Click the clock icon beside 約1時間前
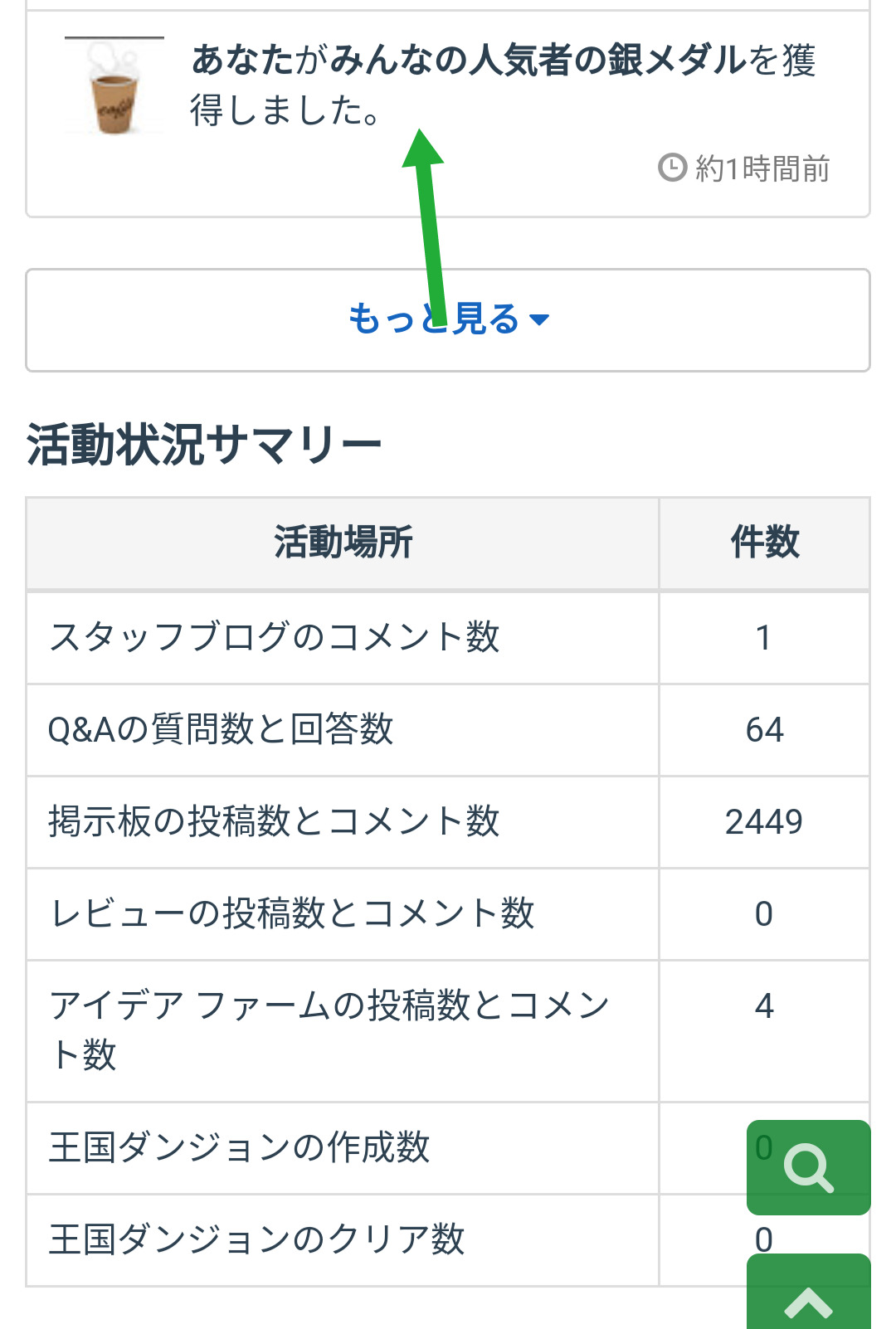 (x=672, y=168)
